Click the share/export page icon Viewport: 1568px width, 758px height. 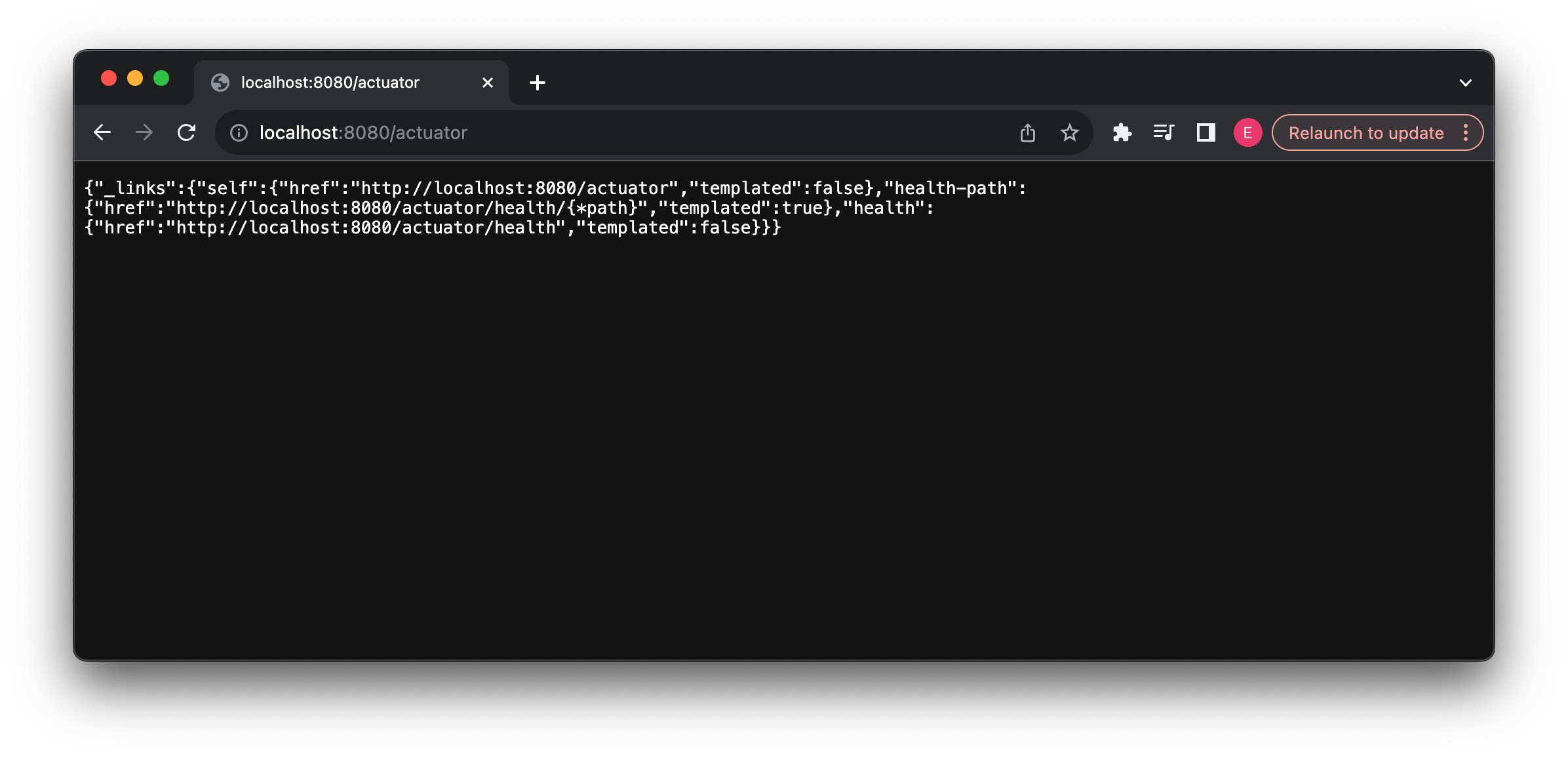tap(1027, 133)
